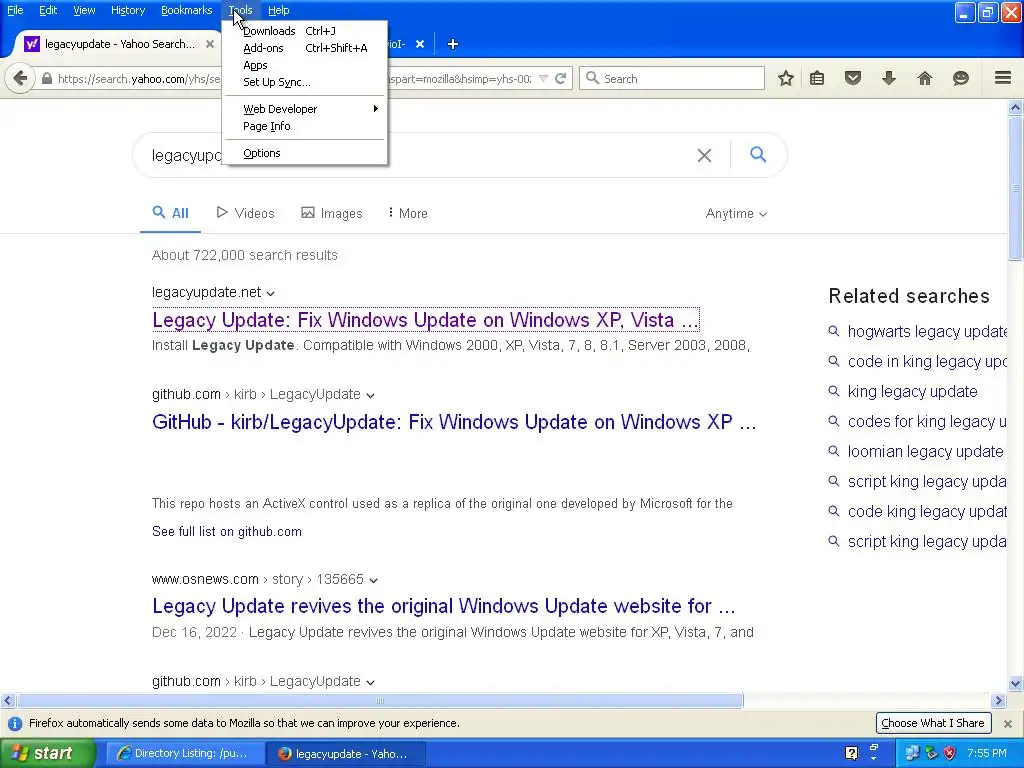
Task: Click the 7:55 PM clock
Action: coord(987,753)
